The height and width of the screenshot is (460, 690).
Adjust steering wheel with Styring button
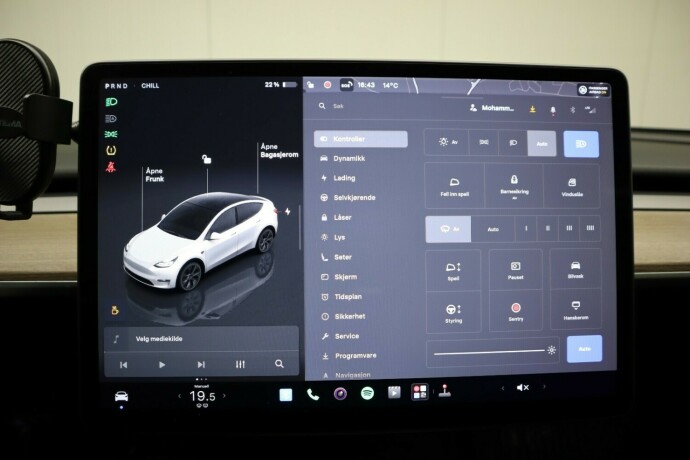pos(453,313)
